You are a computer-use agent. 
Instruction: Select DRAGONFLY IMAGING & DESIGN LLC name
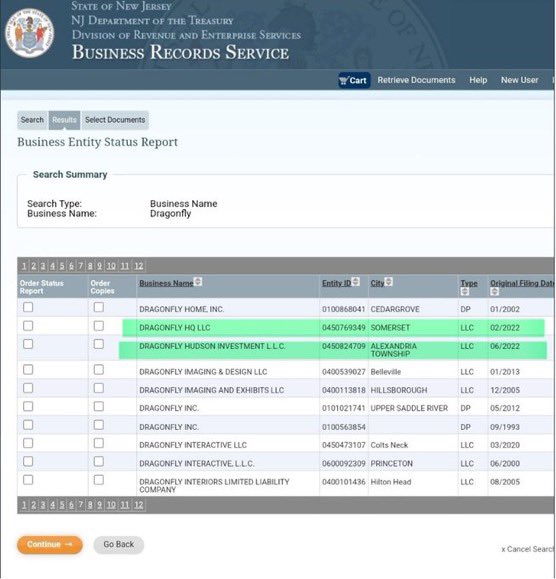tap(203, 372)
